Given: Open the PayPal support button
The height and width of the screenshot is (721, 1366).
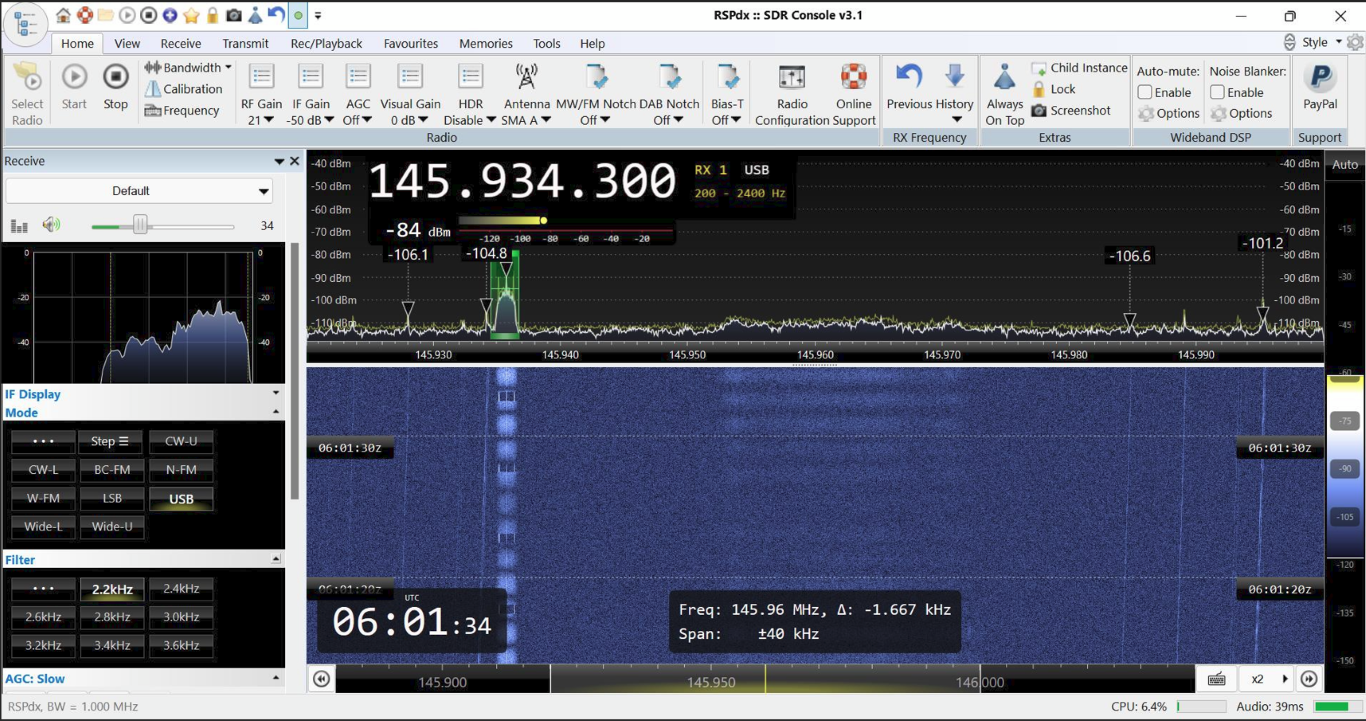Looking at the screenshot, I should coord(1320,86).
